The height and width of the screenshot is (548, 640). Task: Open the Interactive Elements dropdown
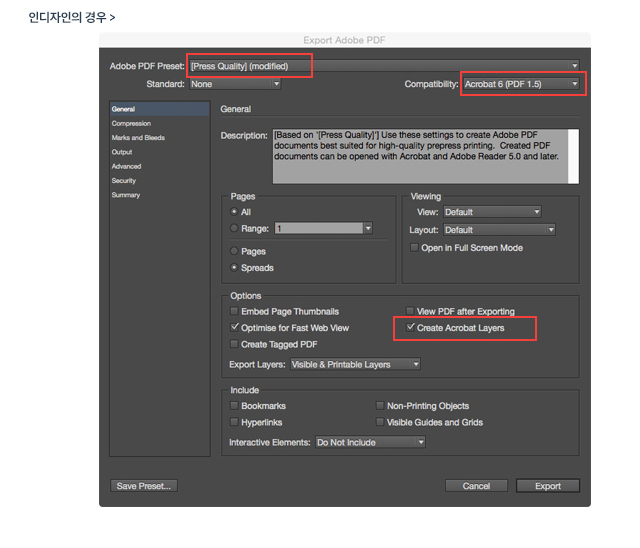point(370,442)
